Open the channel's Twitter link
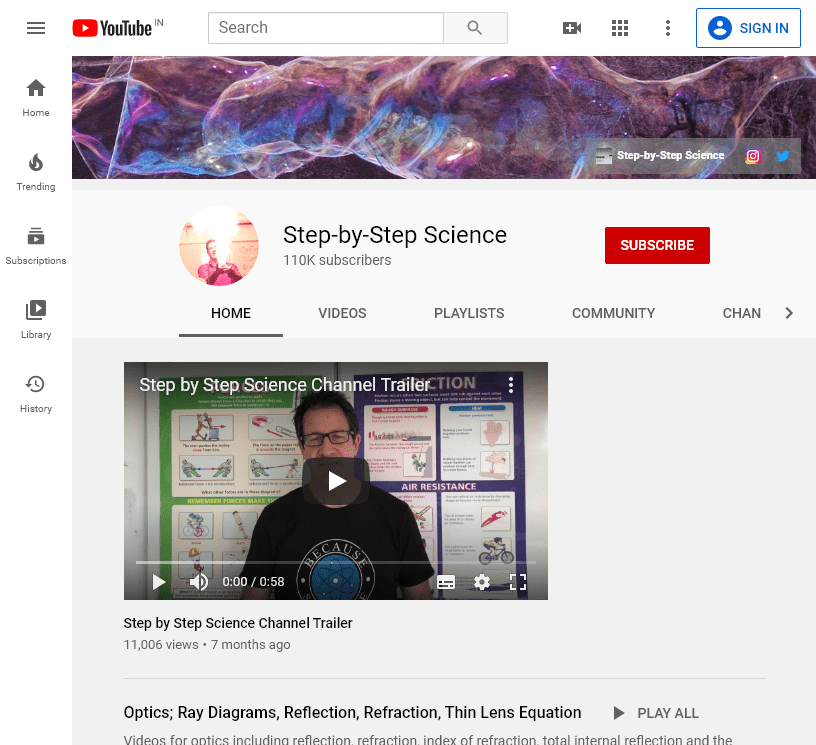Viewport: 816px width, 745px height. point(782,156)
